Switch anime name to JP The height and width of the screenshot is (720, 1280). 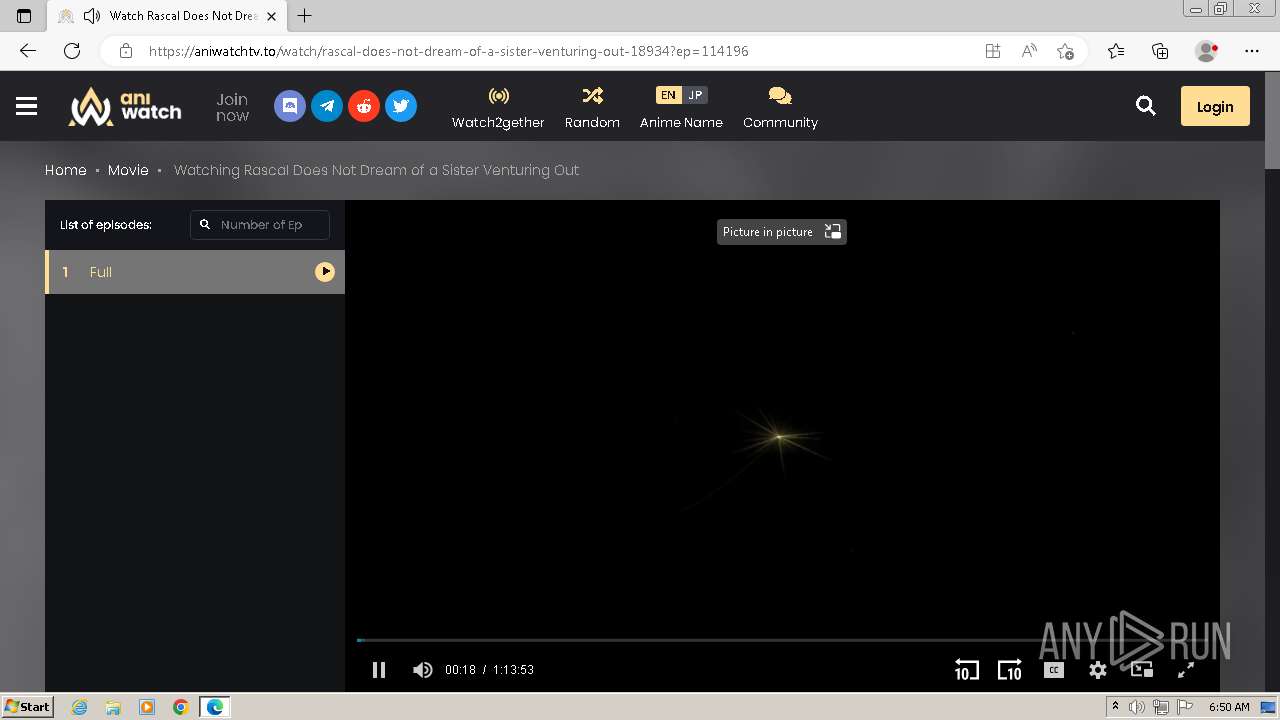695,95
